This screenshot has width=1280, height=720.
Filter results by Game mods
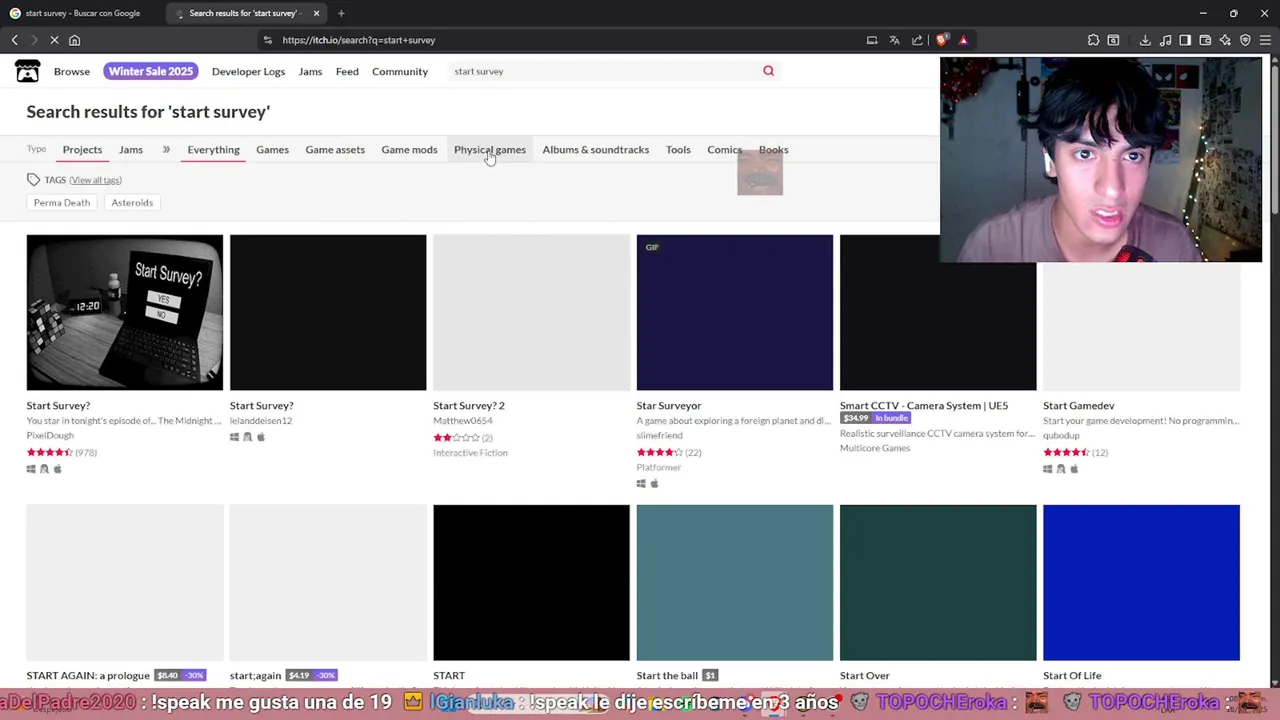(x=409, y=149)
